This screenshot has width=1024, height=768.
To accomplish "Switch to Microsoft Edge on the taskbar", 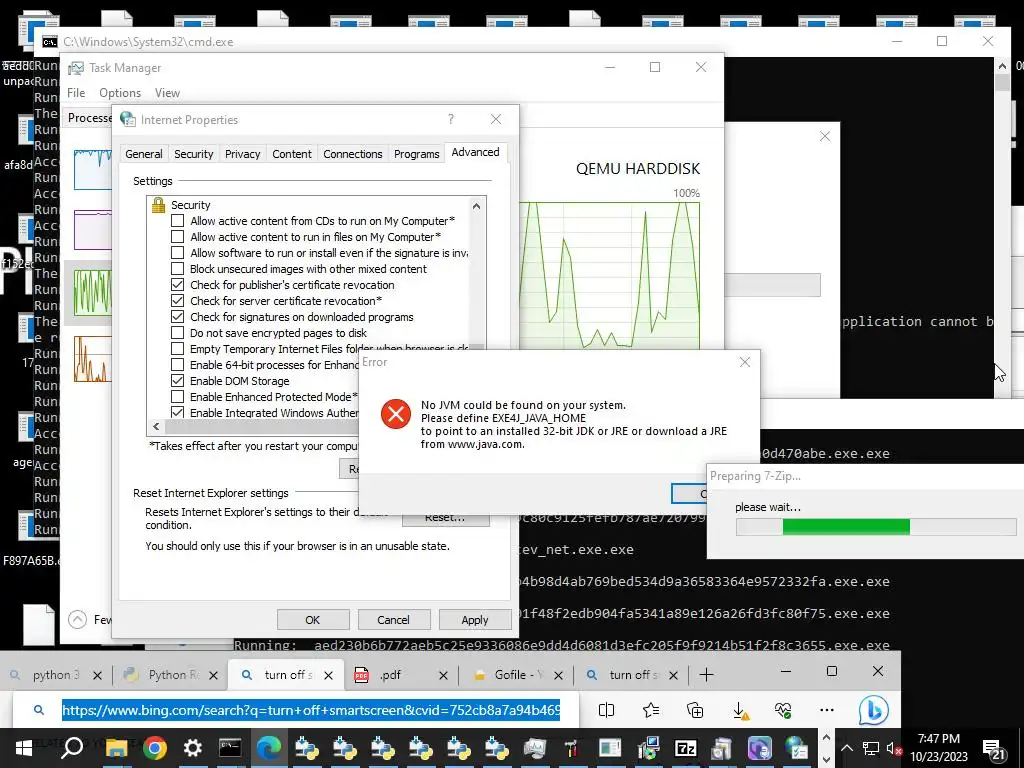I will [x=268, y=748].
